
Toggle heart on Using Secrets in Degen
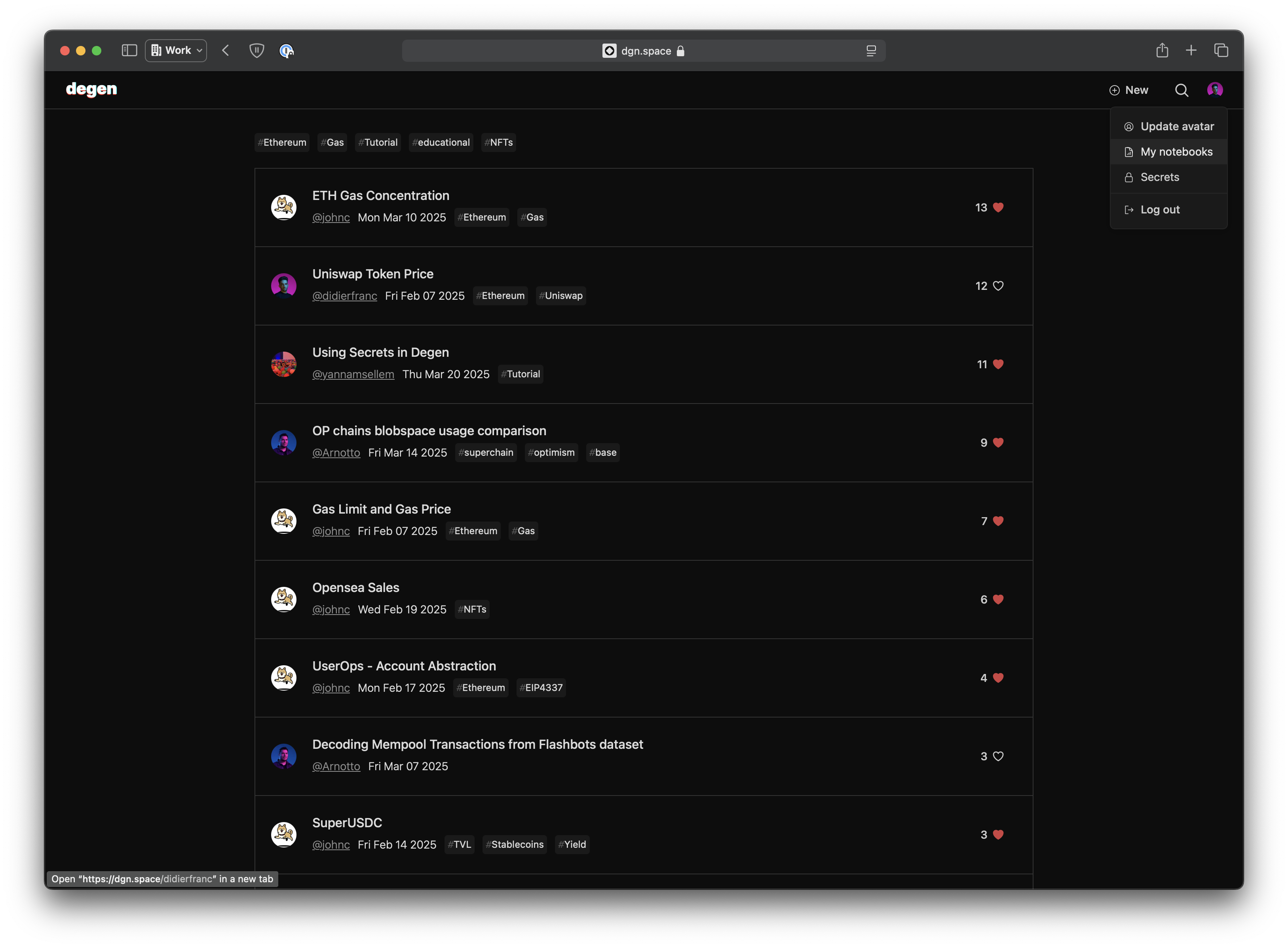tap(998, 364)
